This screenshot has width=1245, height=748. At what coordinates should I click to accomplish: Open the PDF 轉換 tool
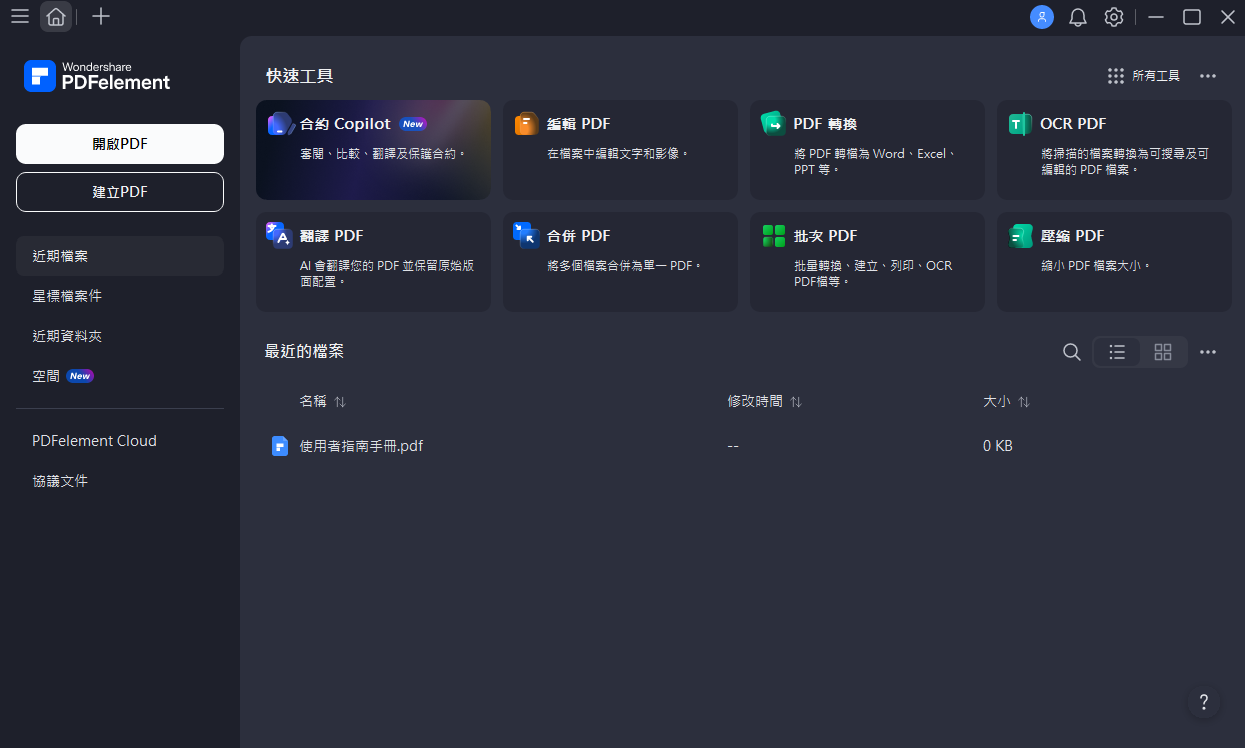tap(867, 150)
